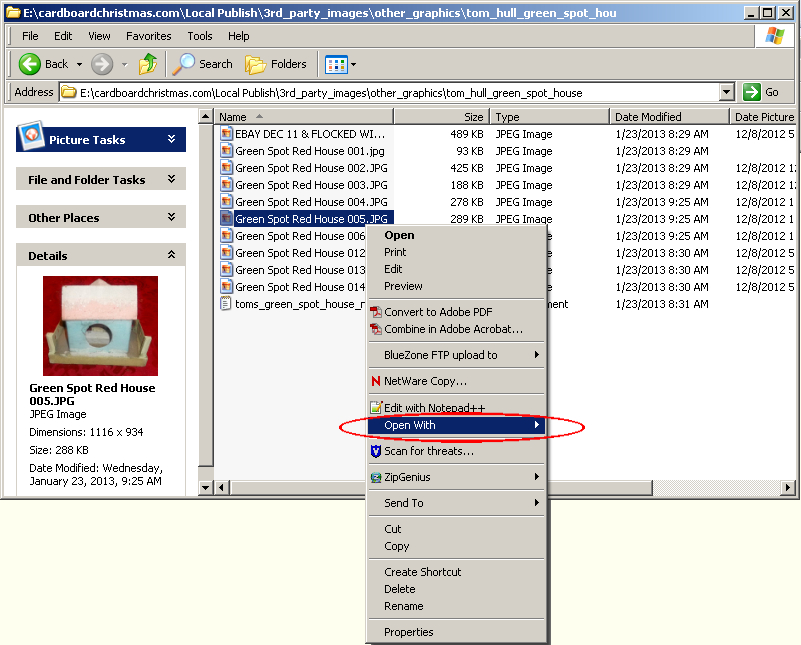The image size is (801, 645).
Task: Click the Up folder toolbar icon
Action: click(x=148, y=64)
